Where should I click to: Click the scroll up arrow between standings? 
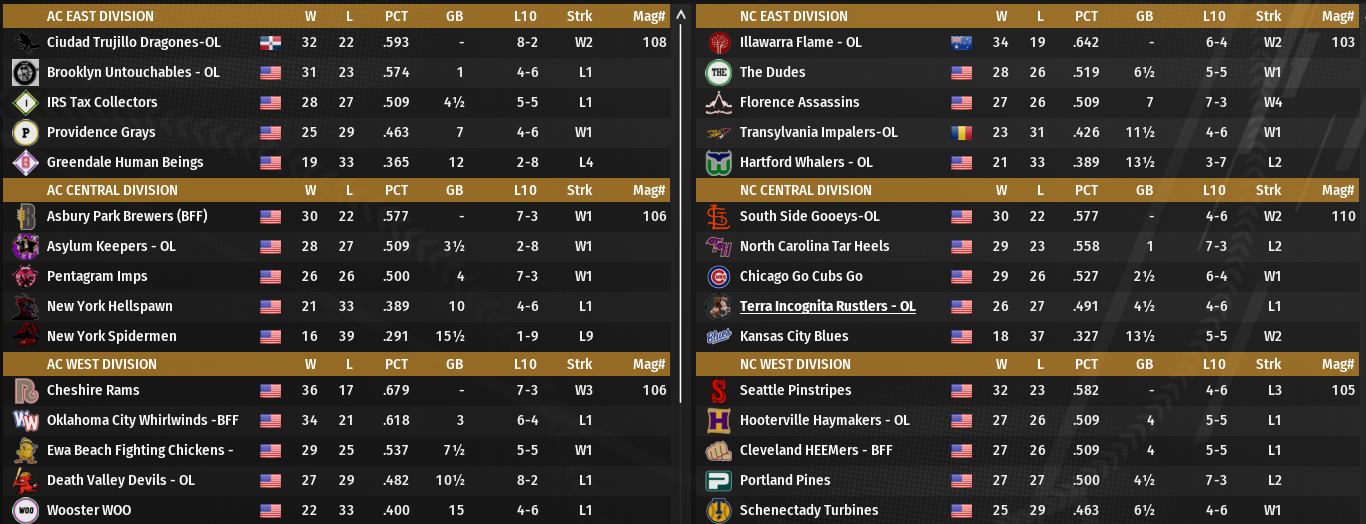coord(681,15)
